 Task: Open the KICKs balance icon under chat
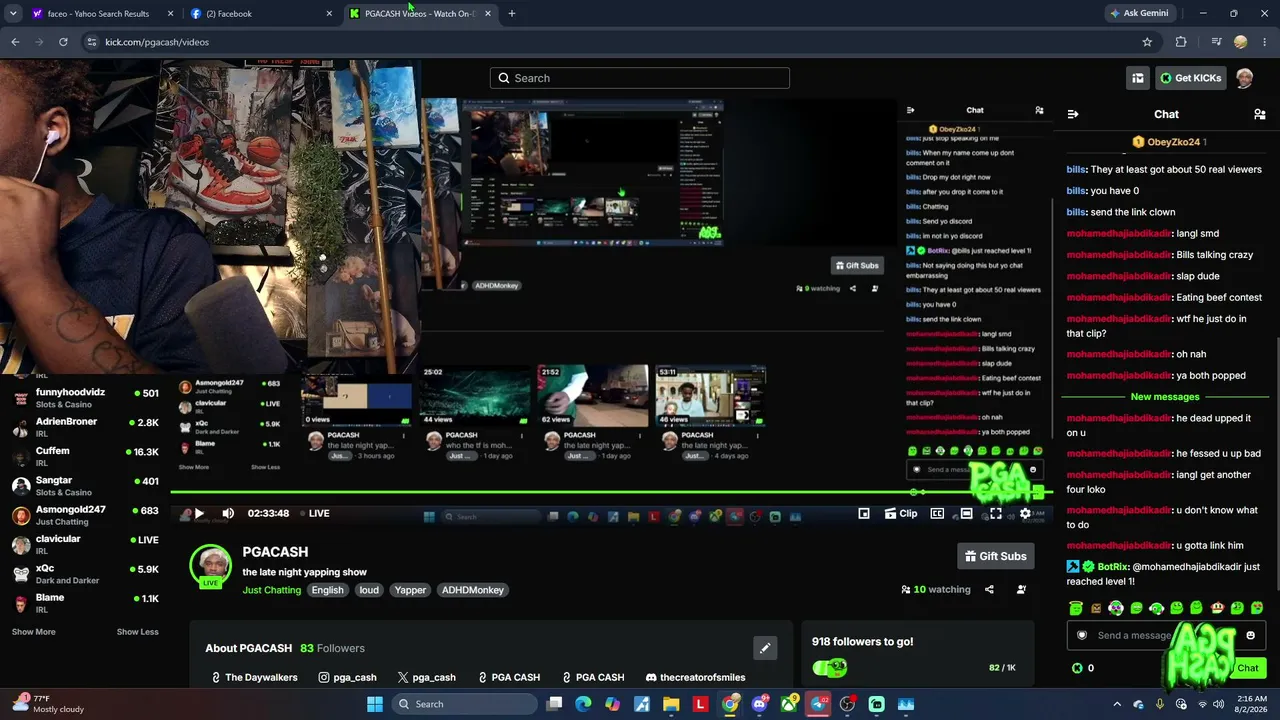pos(1077,668)
